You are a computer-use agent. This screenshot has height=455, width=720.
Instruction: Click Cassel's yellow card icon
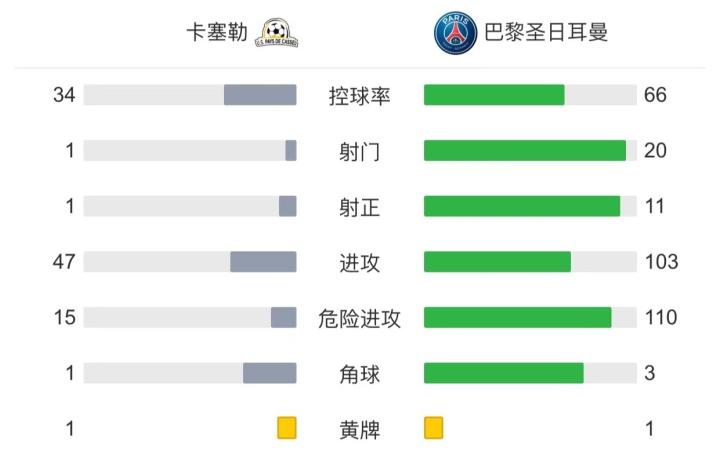point(287,429)
